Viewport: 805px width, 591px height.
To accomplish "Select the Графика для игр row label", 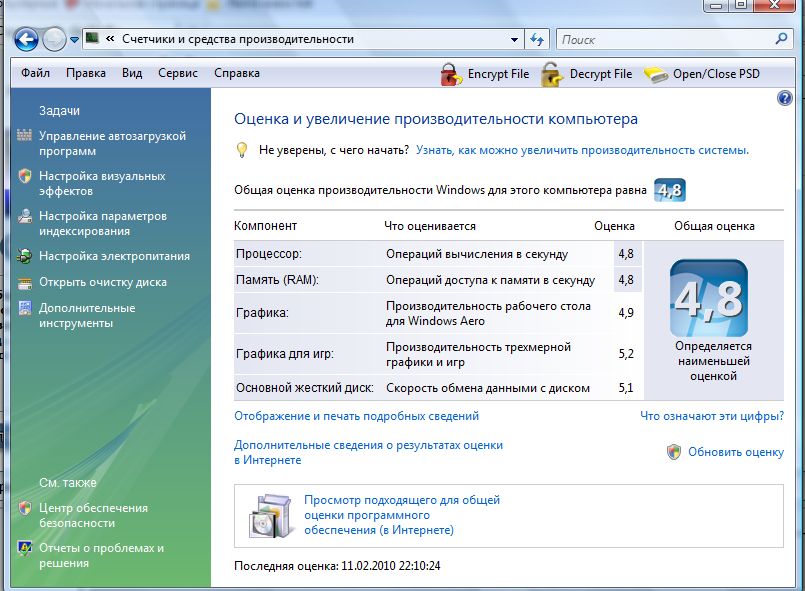I will pyautogui.click(x=284, y=354).
